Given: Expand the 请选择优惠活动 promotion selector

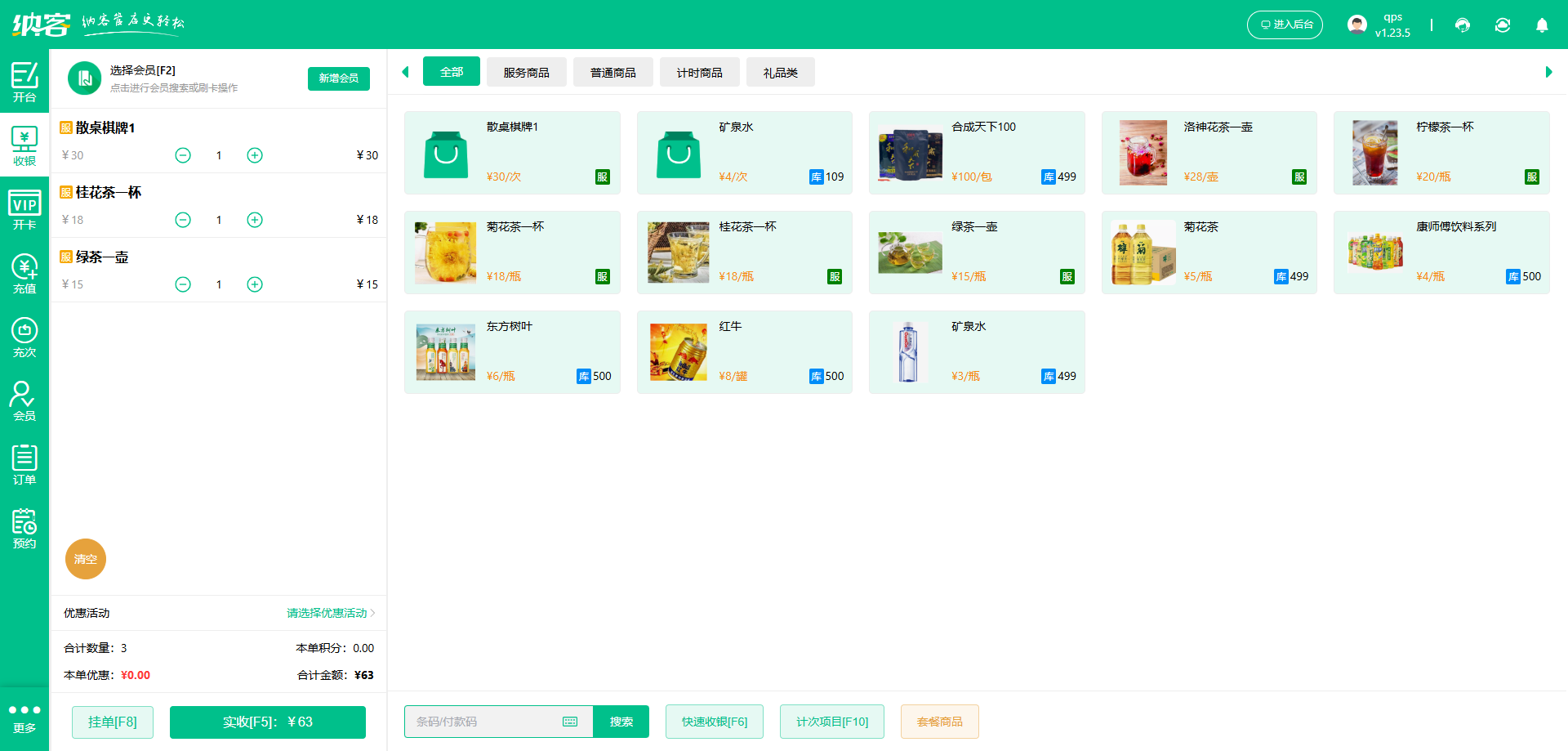Looking at the screenshot, I should pos(327,613).
